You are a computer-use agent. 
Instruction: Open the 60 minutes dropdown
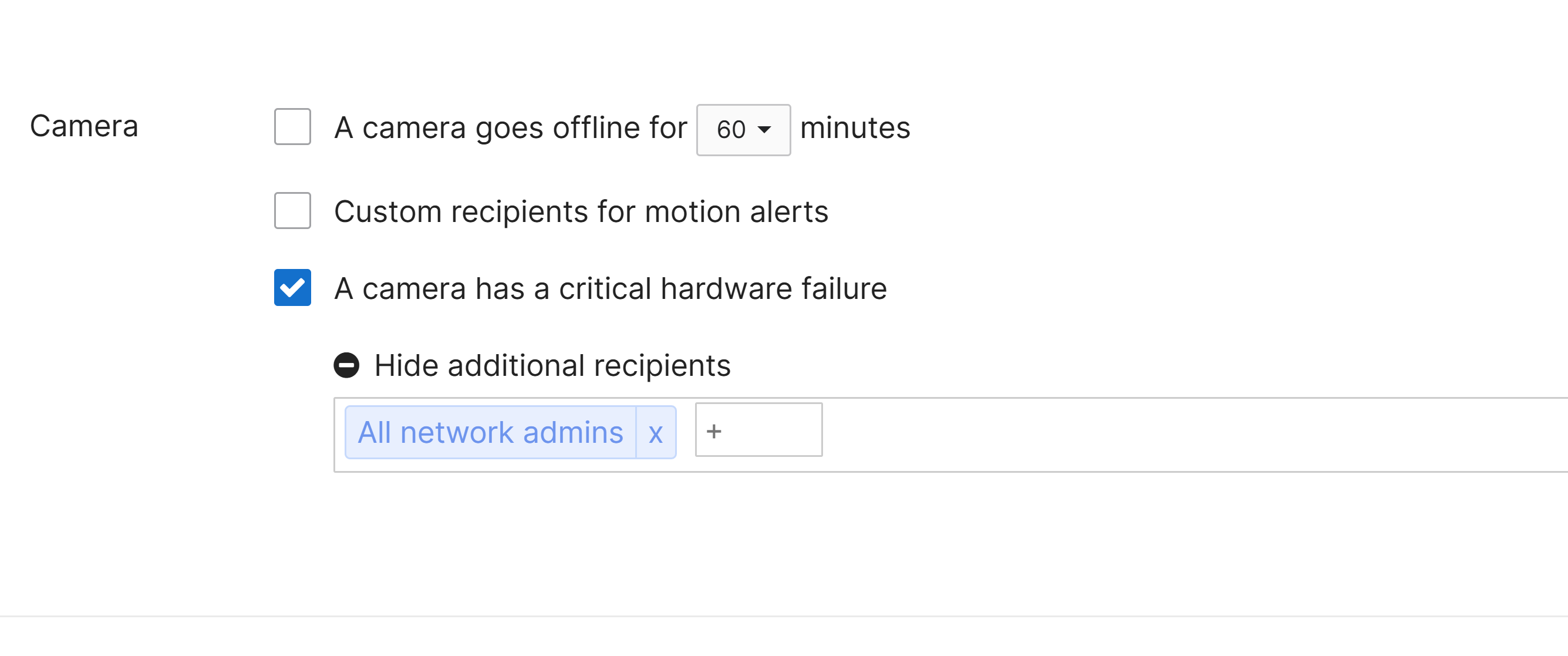click(743, 130)
